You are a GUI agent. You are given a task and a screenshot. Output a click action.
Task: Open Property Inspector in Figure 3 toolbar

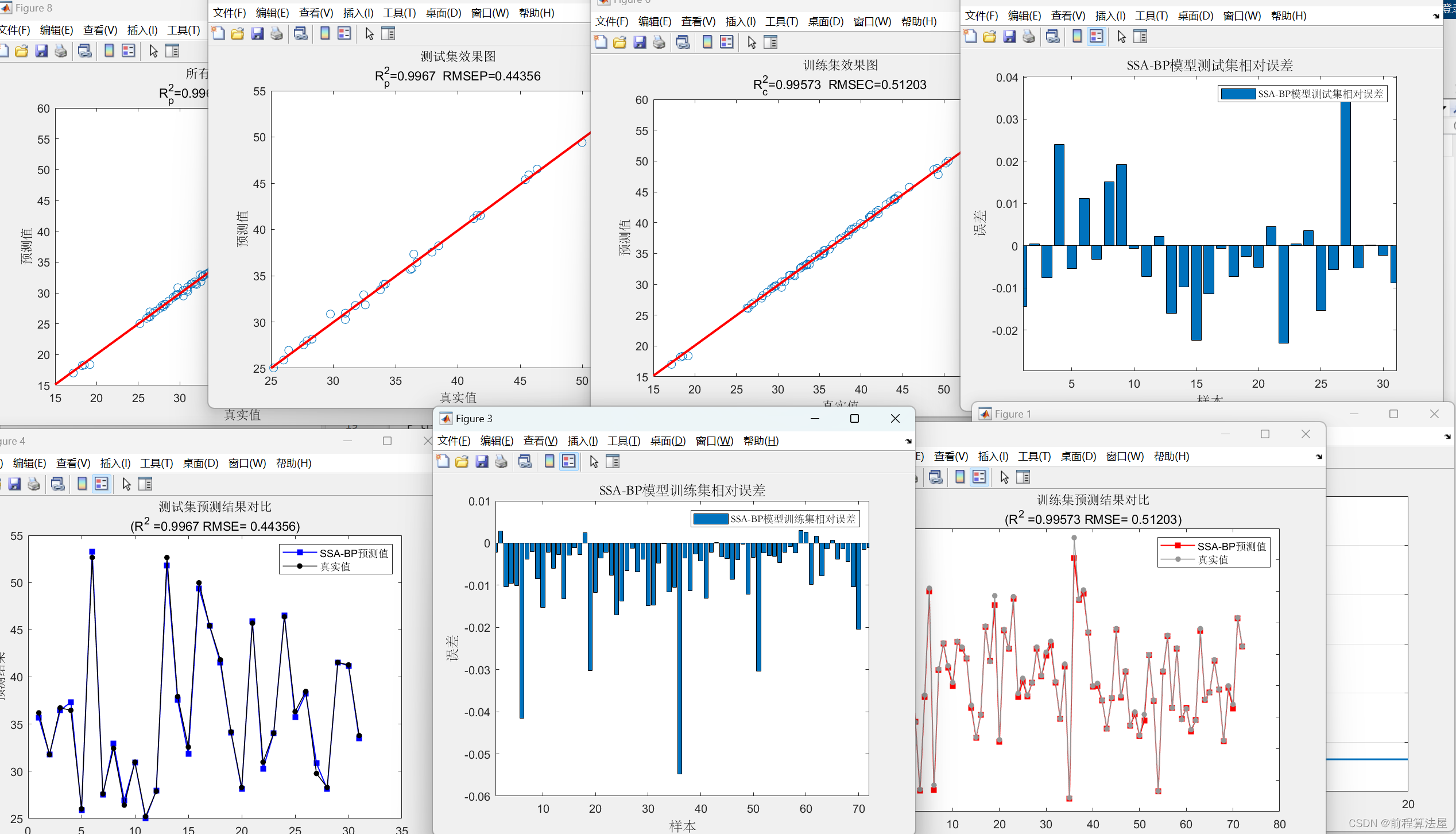coord(613,461)
